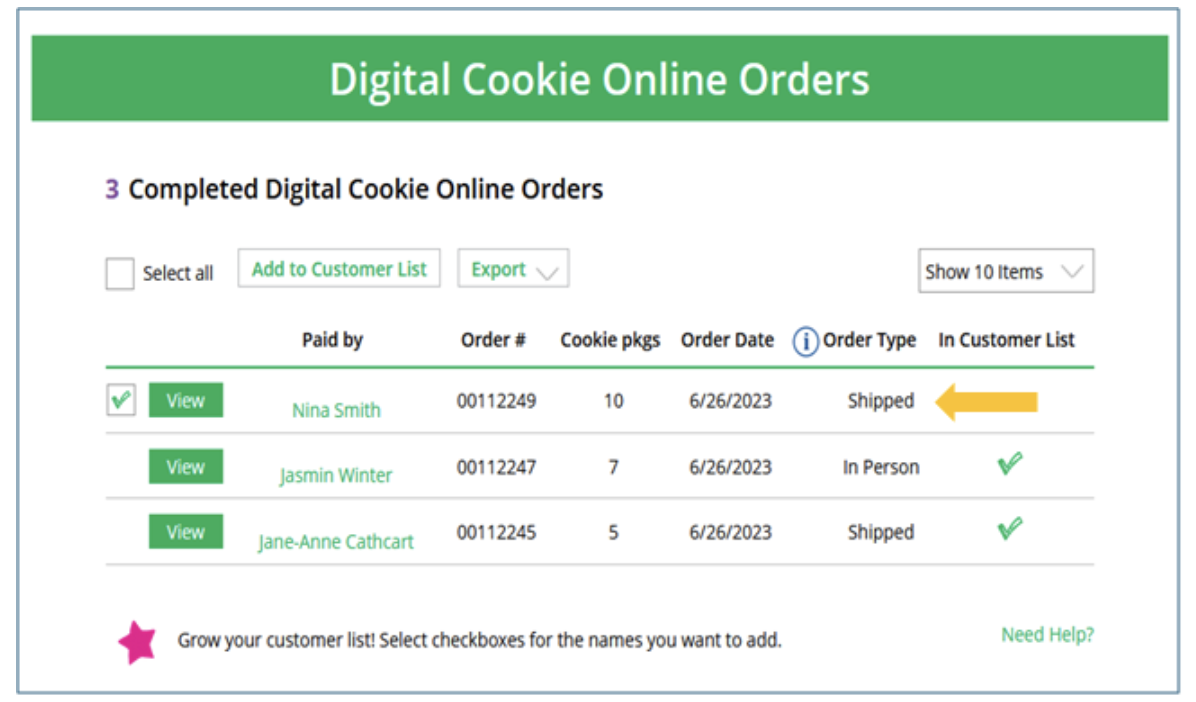
Task: Expand the Show 10 Items dropdown
Action: coord(1005,271)
